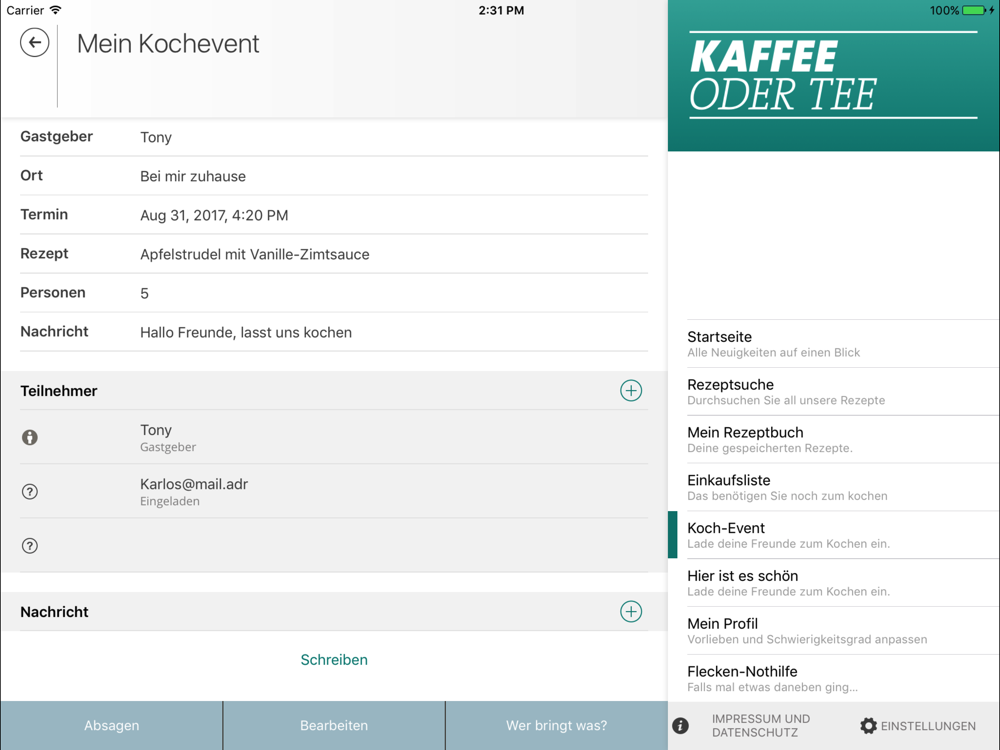Open the info icon beside Impressum und Datenschutz
This screenshot has height=750, width=1000.
click(x=680, y=725)
